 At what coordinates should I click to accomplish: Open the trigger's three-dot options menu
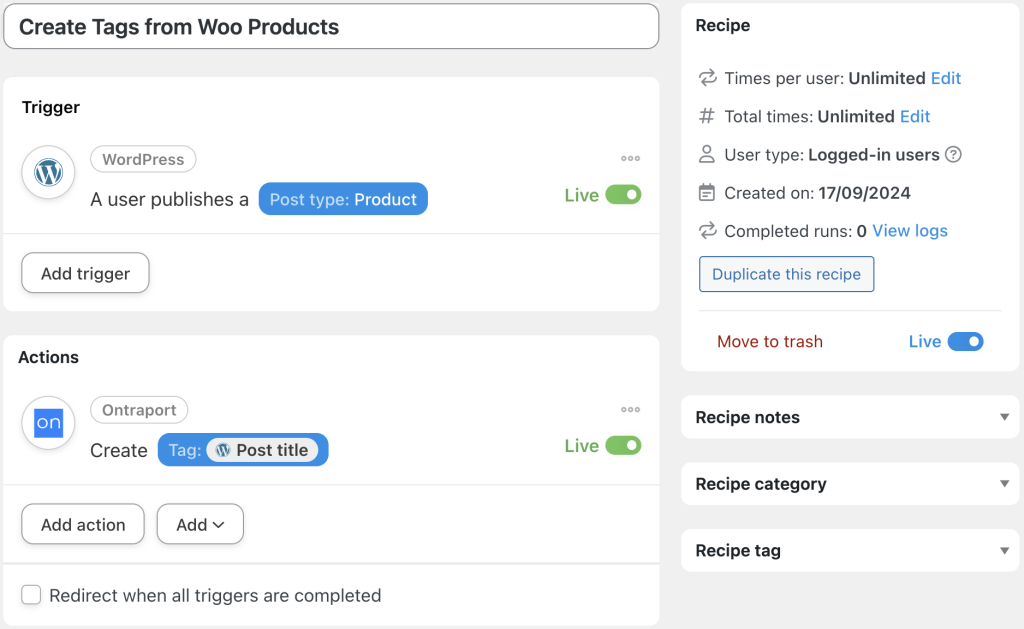coord(630,158)
